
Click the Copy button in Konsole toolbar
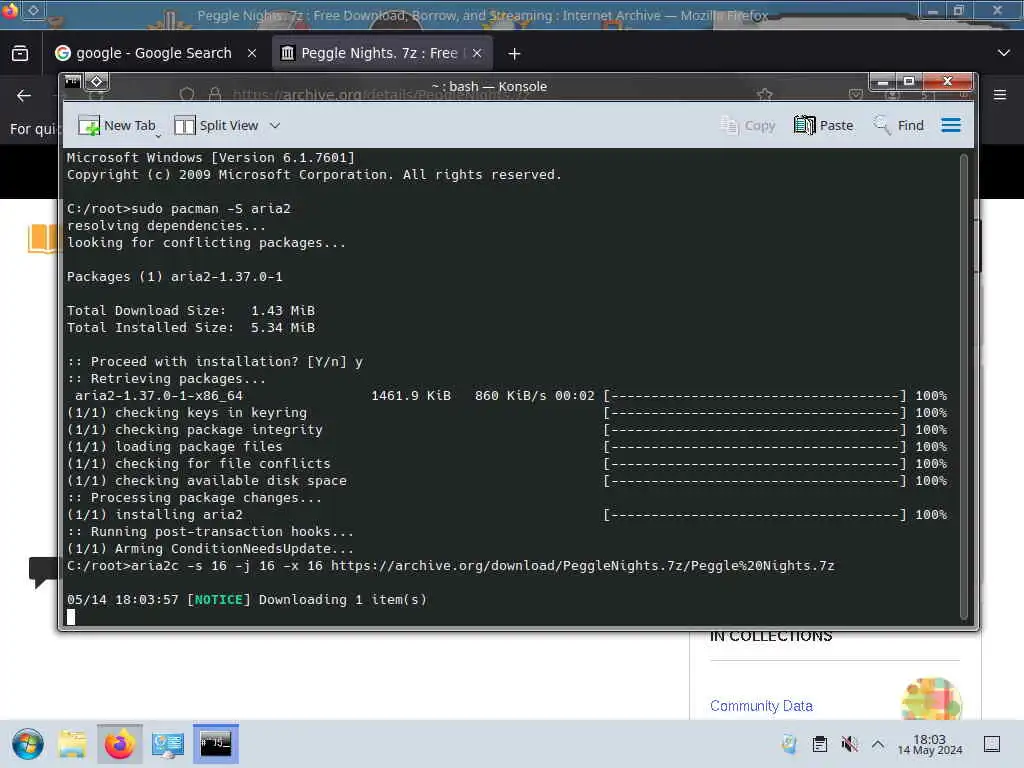point(747,125)
